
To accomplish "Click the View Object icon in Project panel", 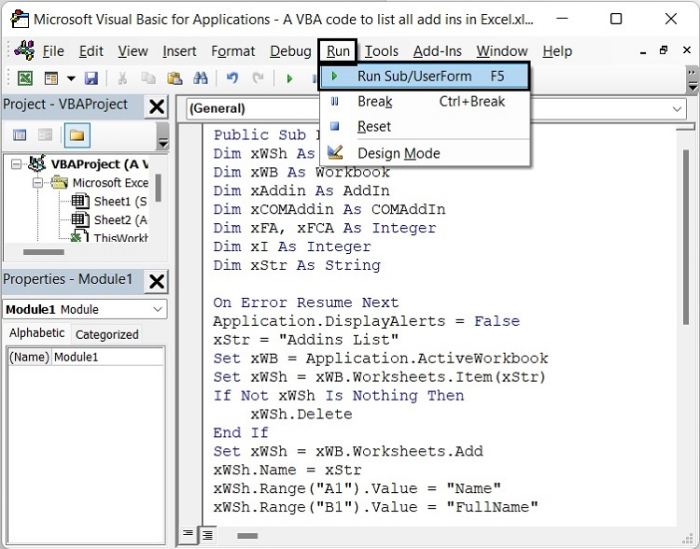I will click(45, 135).
